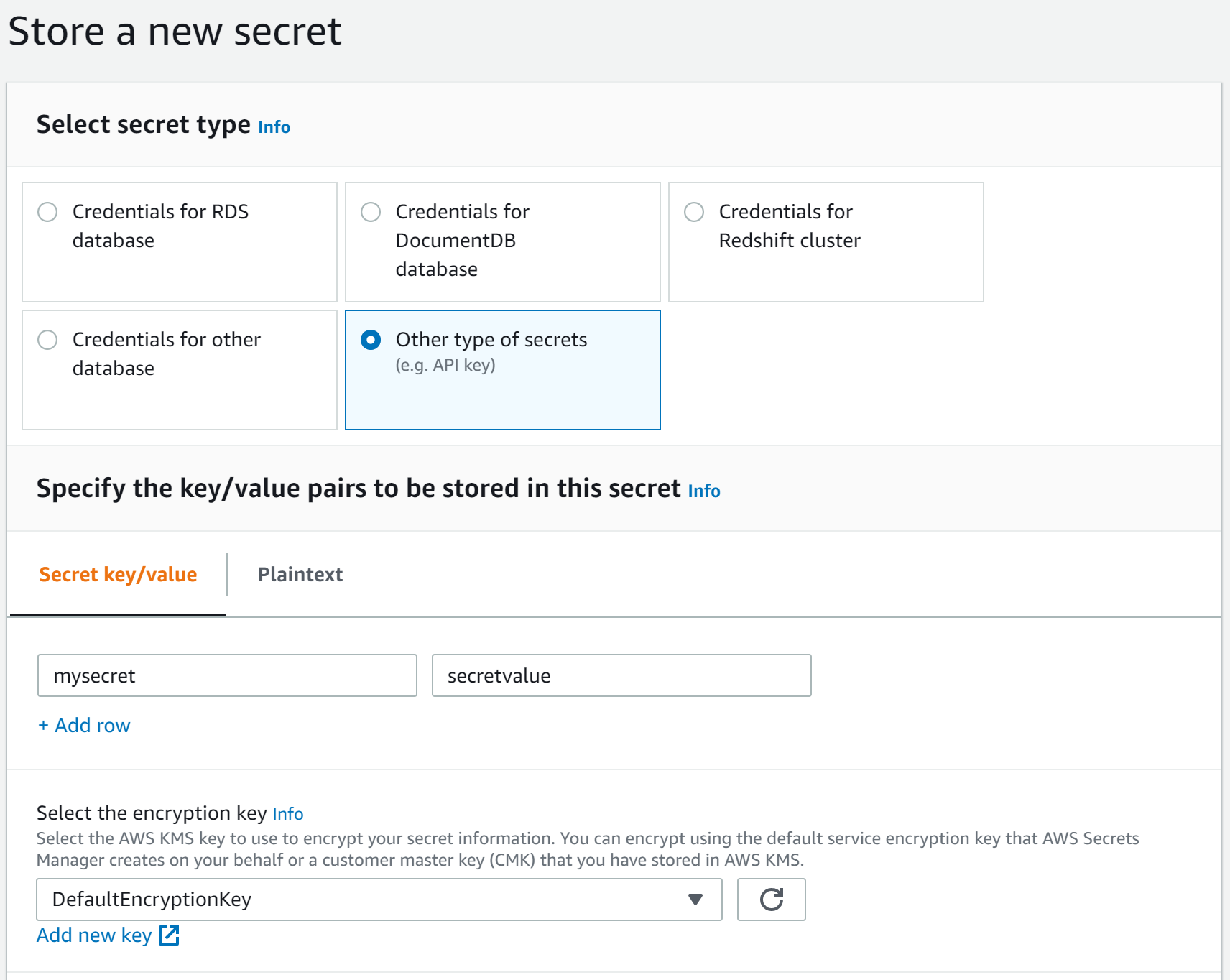Screen dimensions: 1230x980
Task: Select Credentials for Redshift cluster
Action: [693, 212]
